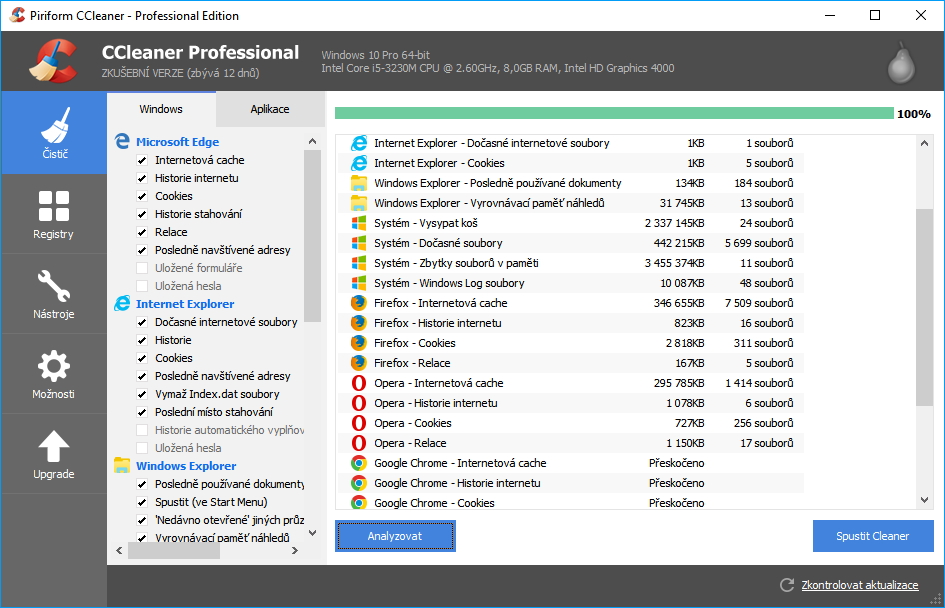
Task: Collapse the Internet Explorer group header
Action: pos(185,304)
